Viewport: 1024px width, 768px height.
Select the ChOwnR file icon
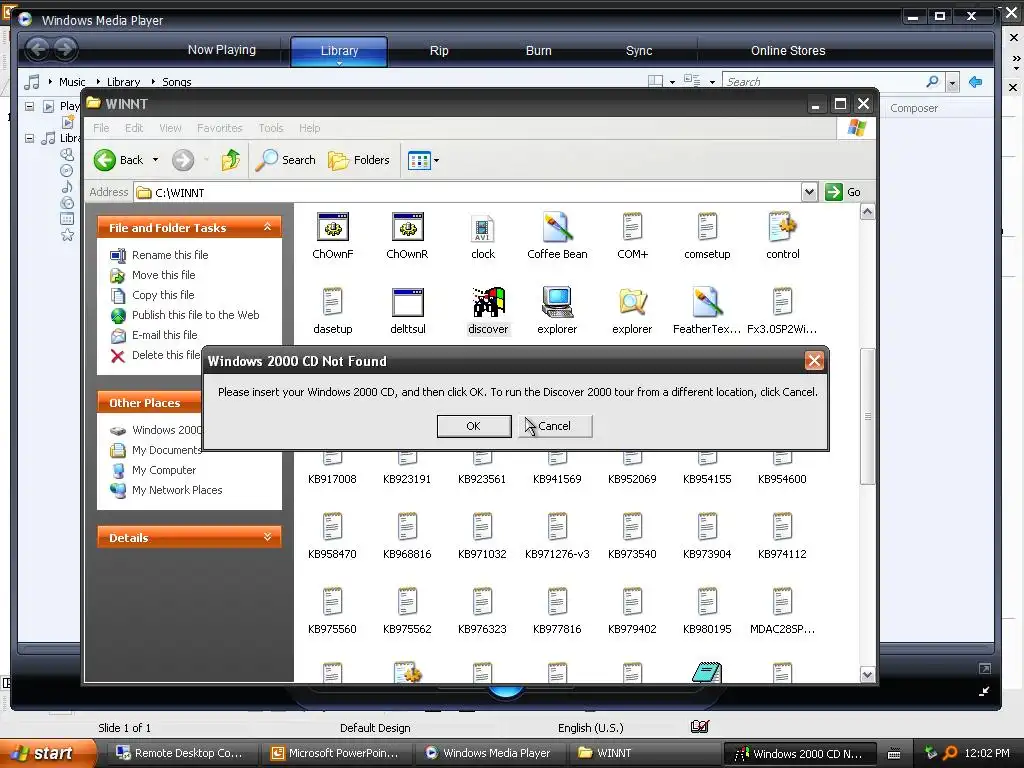pos(408,228)
